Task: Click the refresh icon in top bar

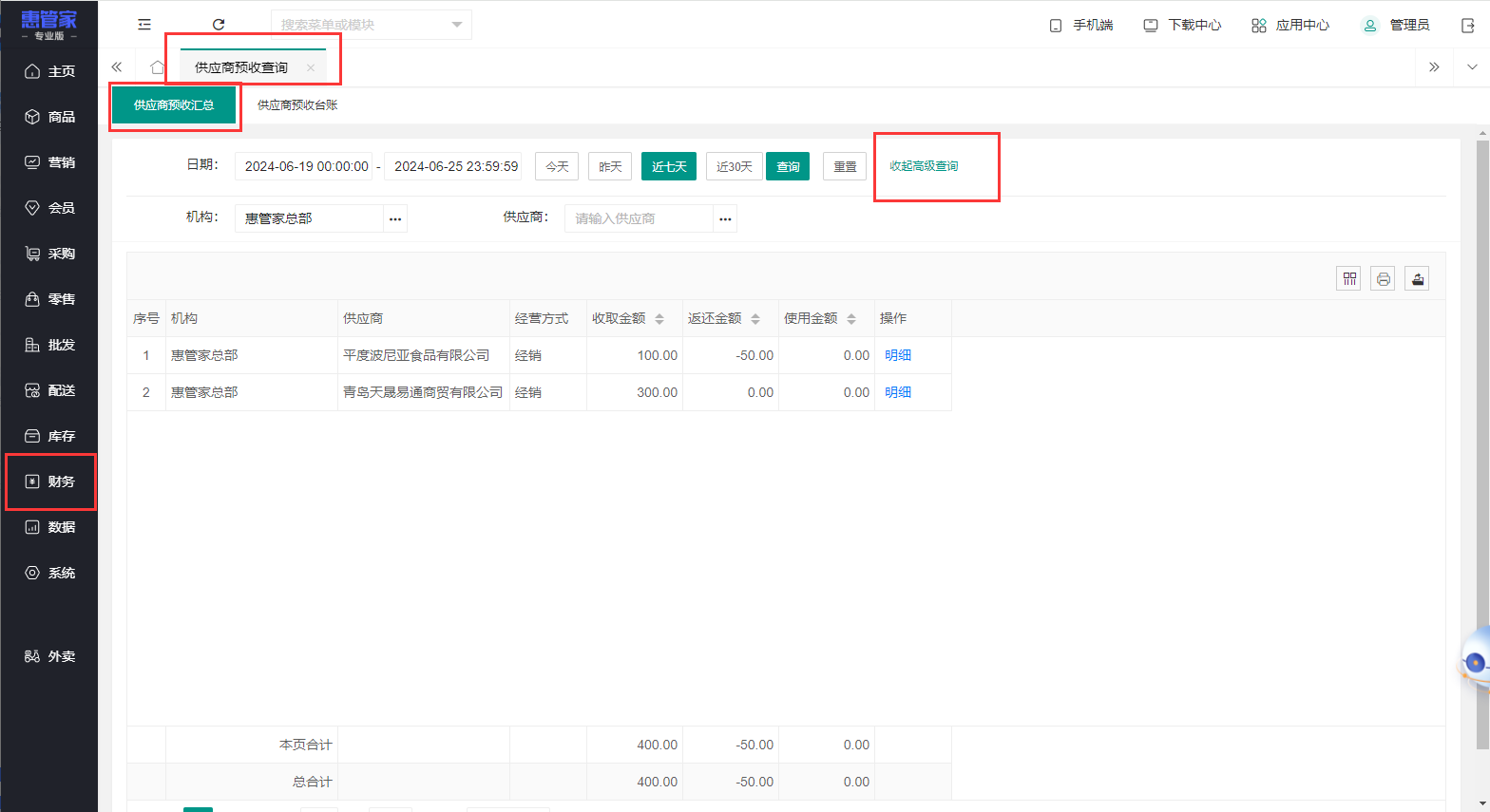Action: (x=219, y=25)
